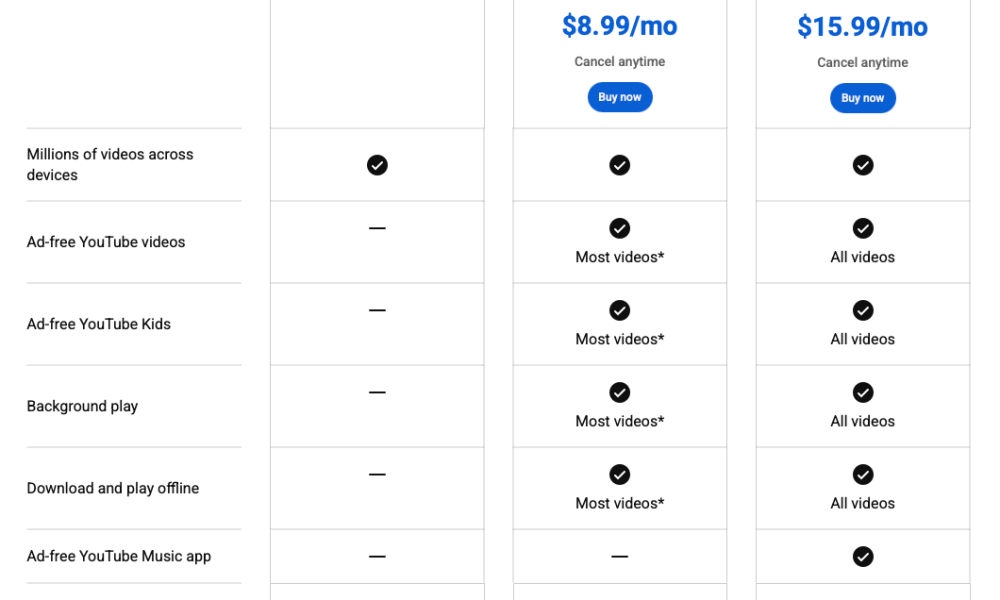Click $8.99 plan dash for Ad-free YouTube Music app
The width and height of the screenshot is (1000, 600).
[x=619, y=557]
